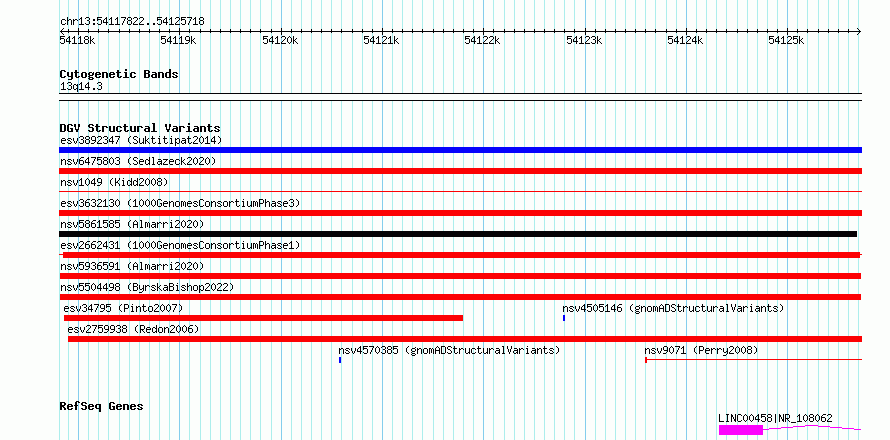The height and width of the screenshot is (440, 890).
Task: Click the black nsv5861585 variant bar
Action: [458, 234]
